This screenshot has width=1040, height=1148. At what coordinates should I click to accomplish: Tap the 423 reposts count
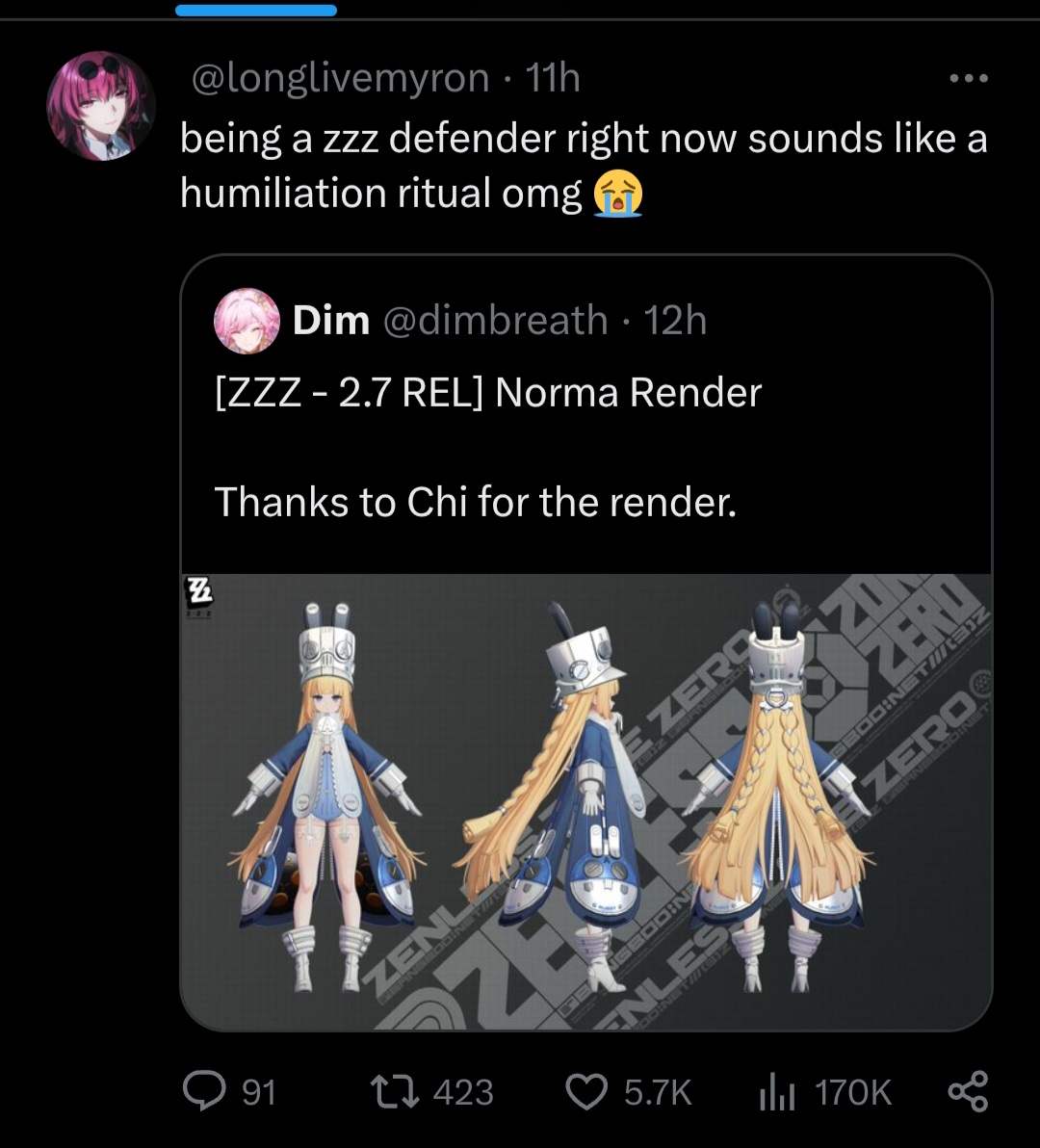(x=463, y=1092)
